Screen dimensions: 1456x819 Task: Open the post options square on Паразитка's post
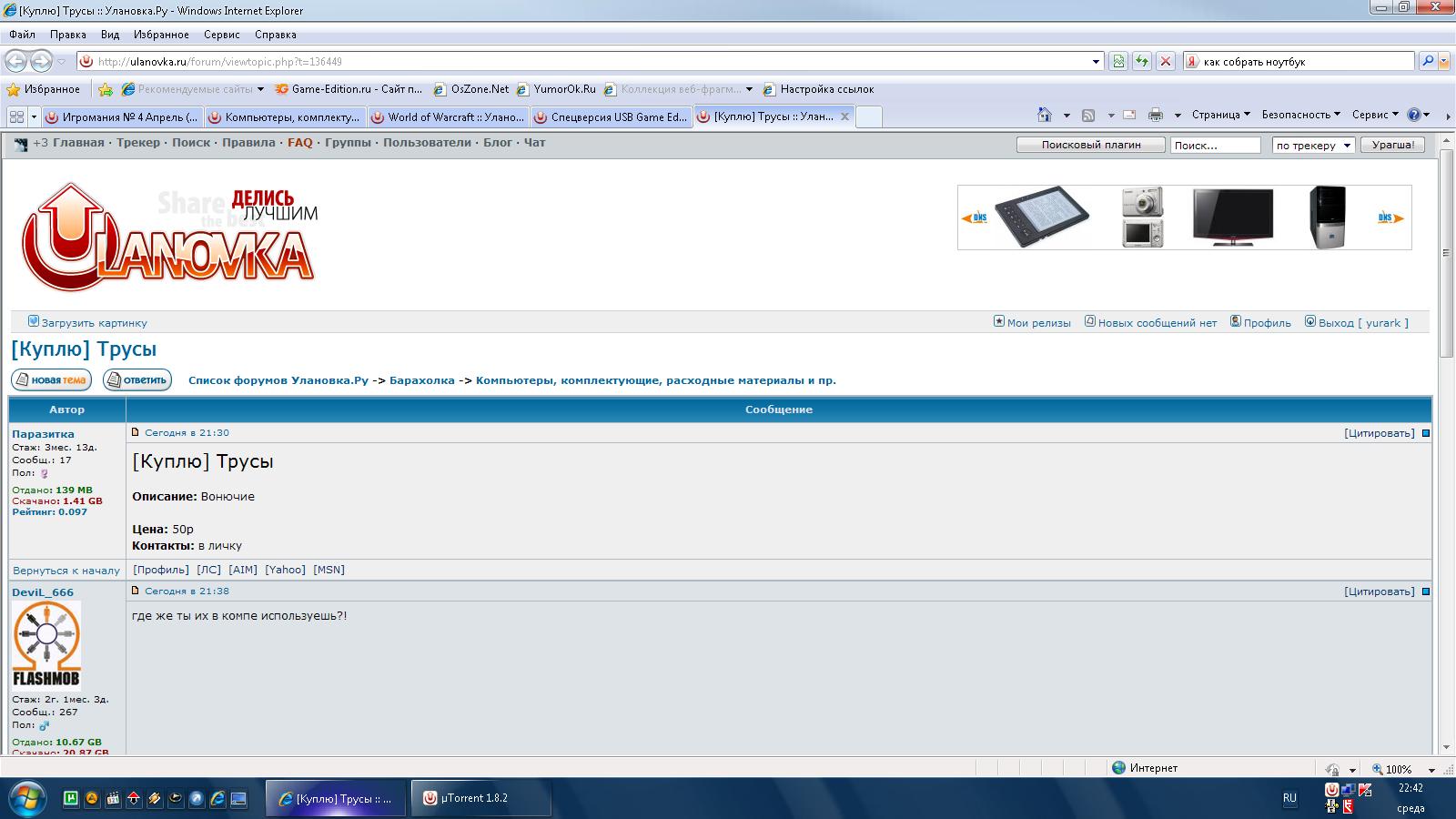1426,433
